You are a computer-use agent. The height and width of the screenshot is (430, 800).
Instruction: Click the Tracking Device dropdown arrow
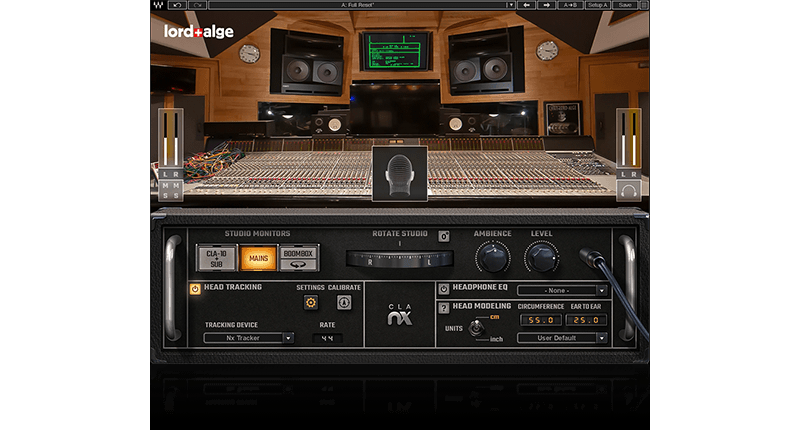coord(288,338)
